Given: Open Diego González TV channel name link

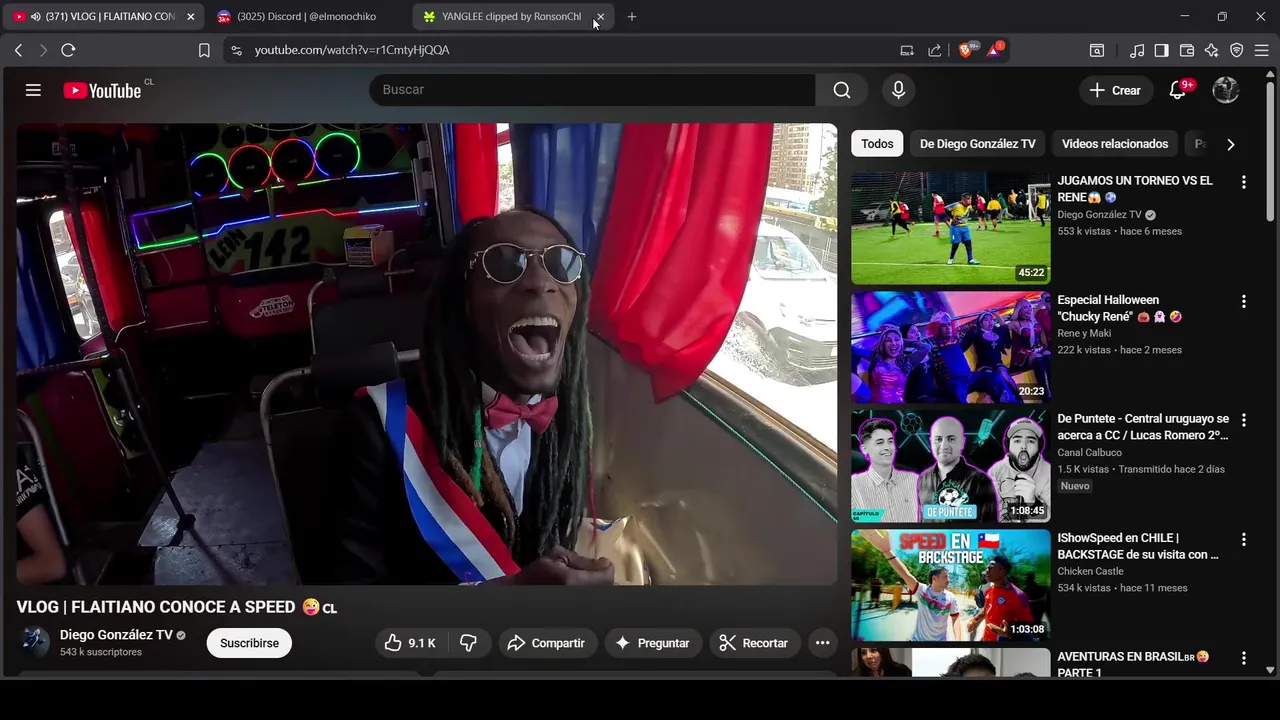Looking at the screenshot, I should (x=116, y=635).
